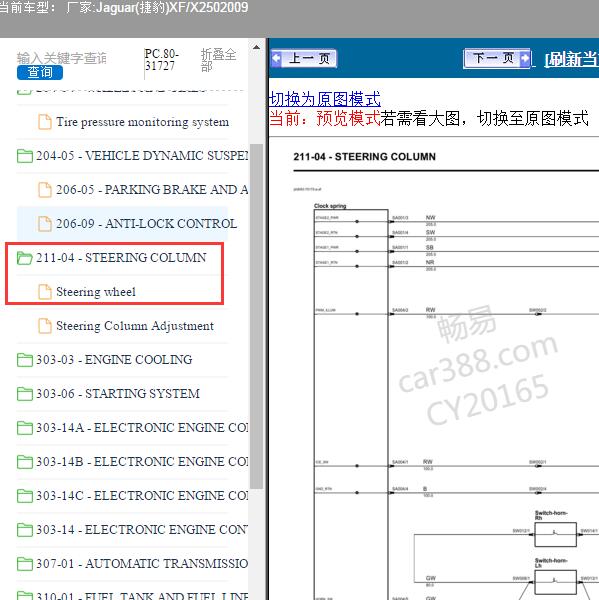
Task: Click the sidebar scroll-up arrow
Action: [256, 47]
